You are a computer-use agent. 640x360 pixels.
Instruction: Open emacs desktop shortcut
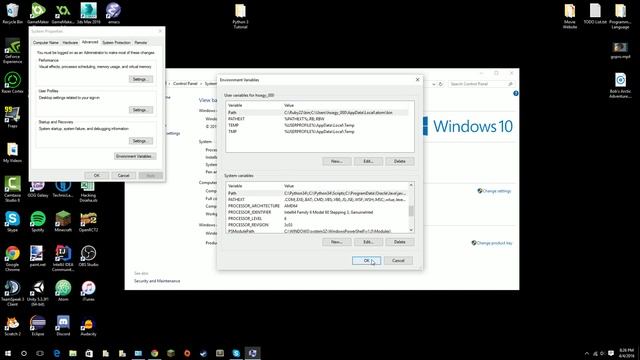coord(113,13)
